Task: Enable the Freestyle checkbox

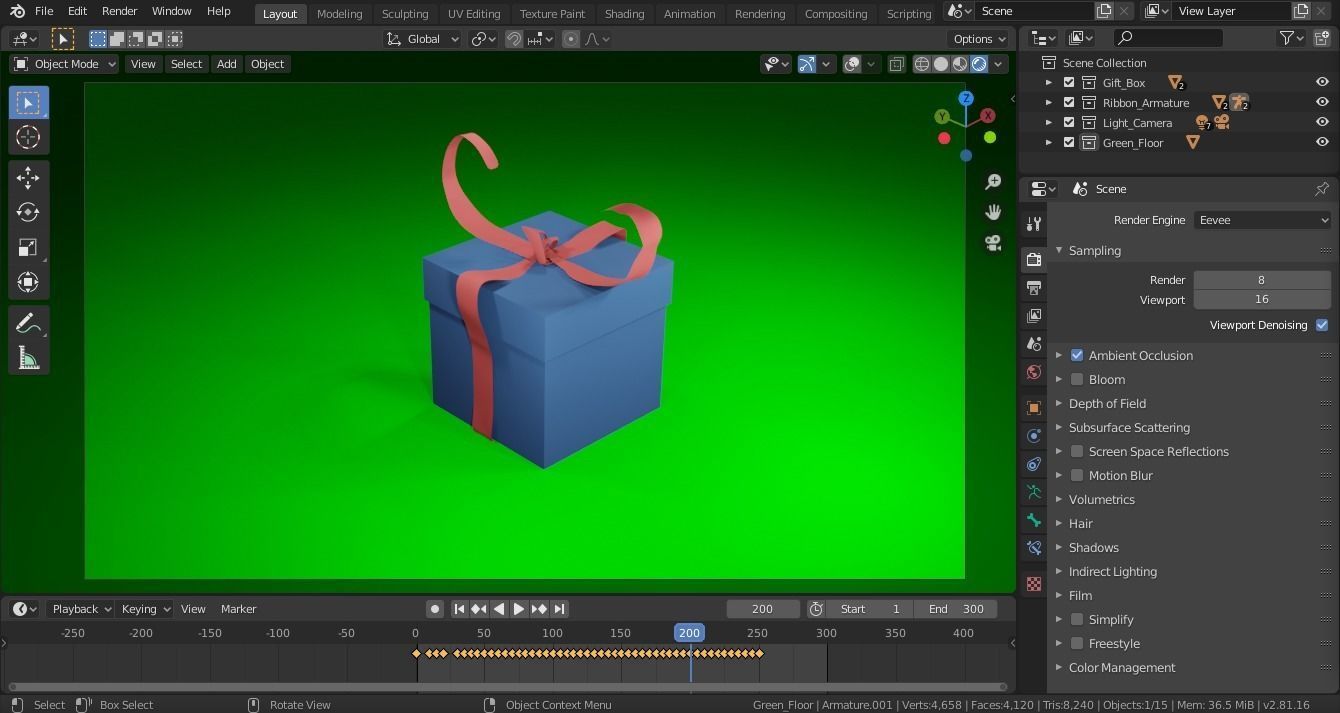Action: pos(1077,643)
